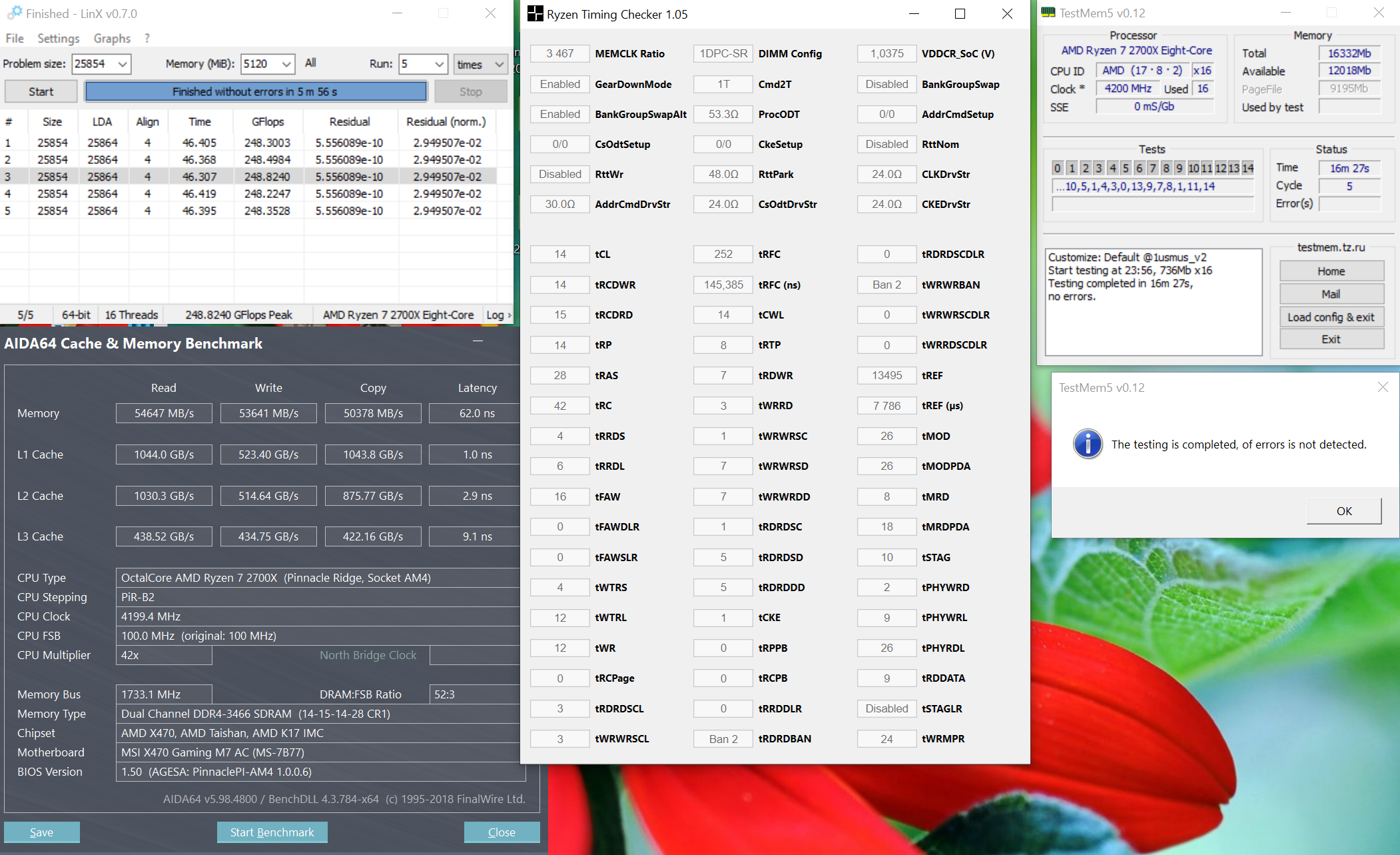Click the TestMem5 title bar chip icon
Image resolution: width=1400 pixels, height=855 pixels.
point(1048,13)
